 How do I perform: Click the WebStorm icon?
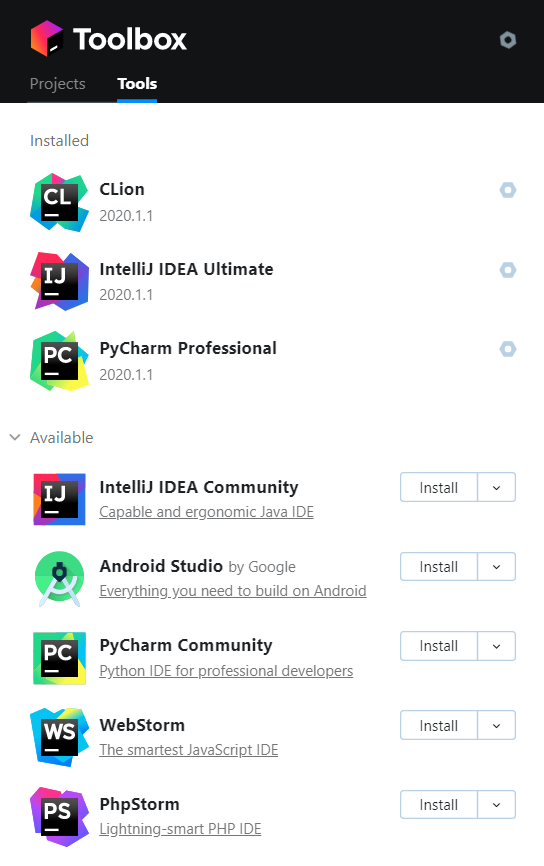[x=59, y=737]
